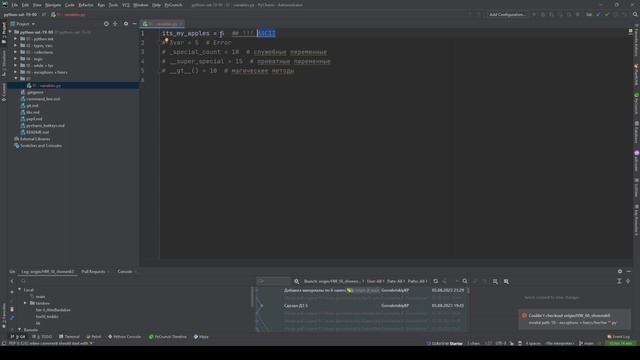Open Project panel gear settings
Screen dimensions: 640x360
126,24
